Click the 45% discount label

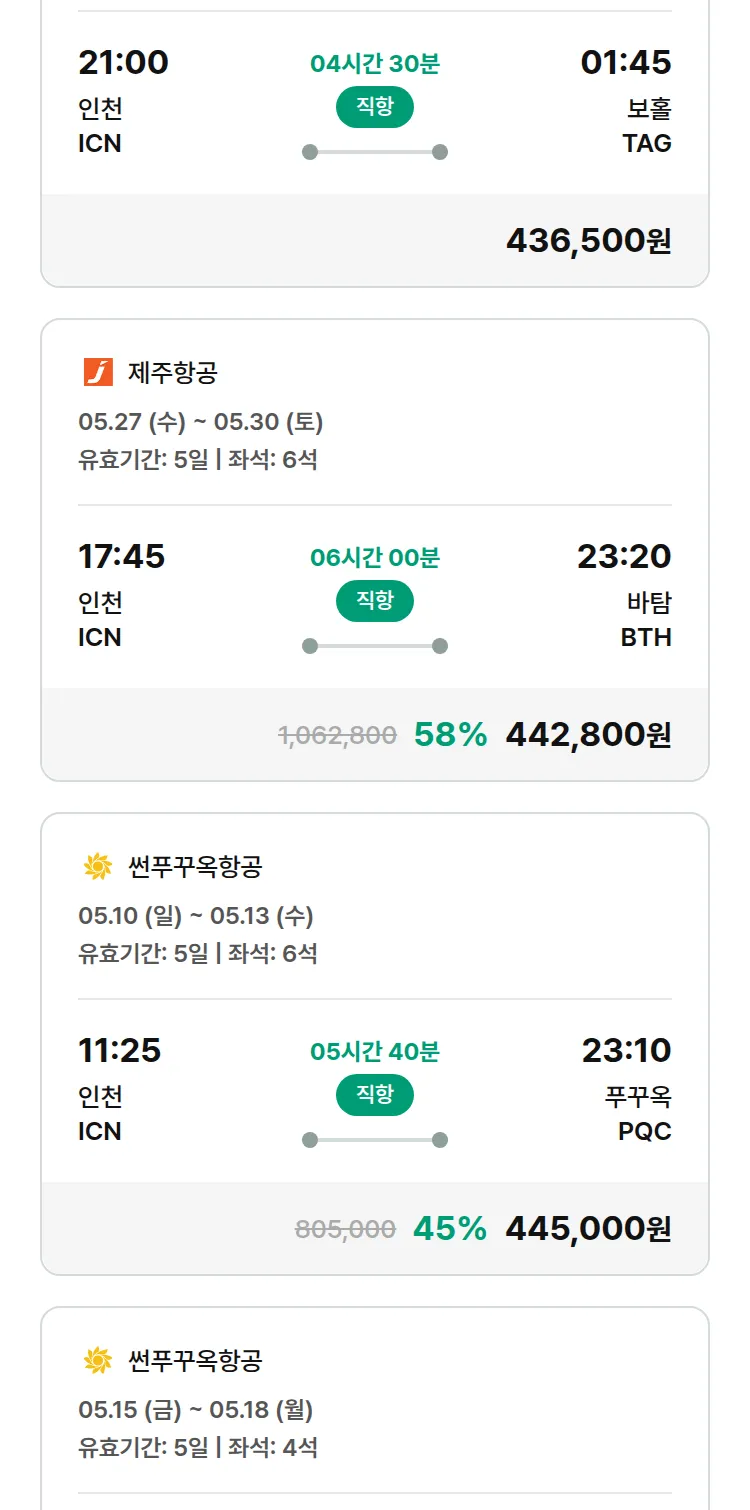(450, 1229)
